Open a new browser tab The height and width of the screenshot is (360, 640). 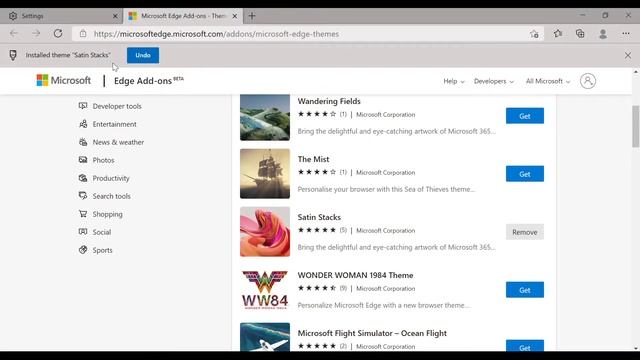[252, 16]
